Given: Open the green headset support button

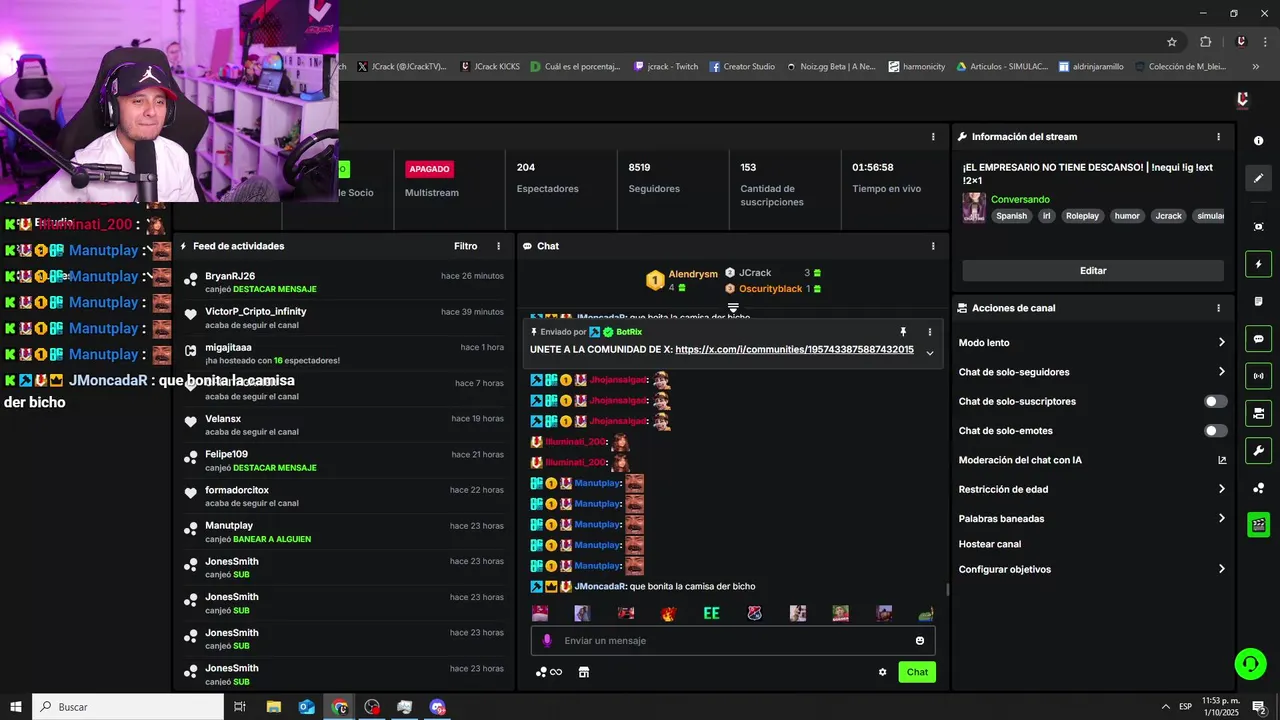Looking at the screenshot, I should point(1249,663).
